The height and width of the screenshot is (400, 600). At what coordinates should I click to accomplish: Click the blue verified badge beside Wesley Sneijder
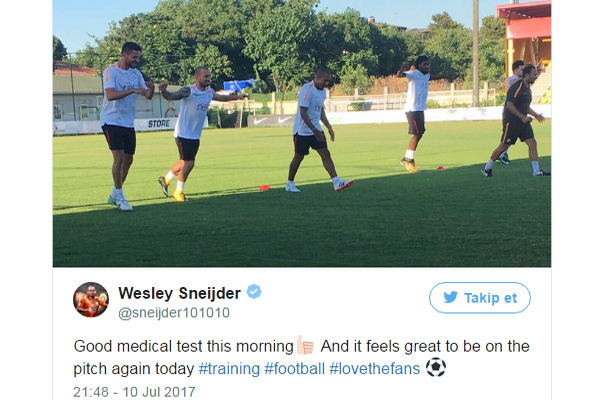tap(254, 292)
